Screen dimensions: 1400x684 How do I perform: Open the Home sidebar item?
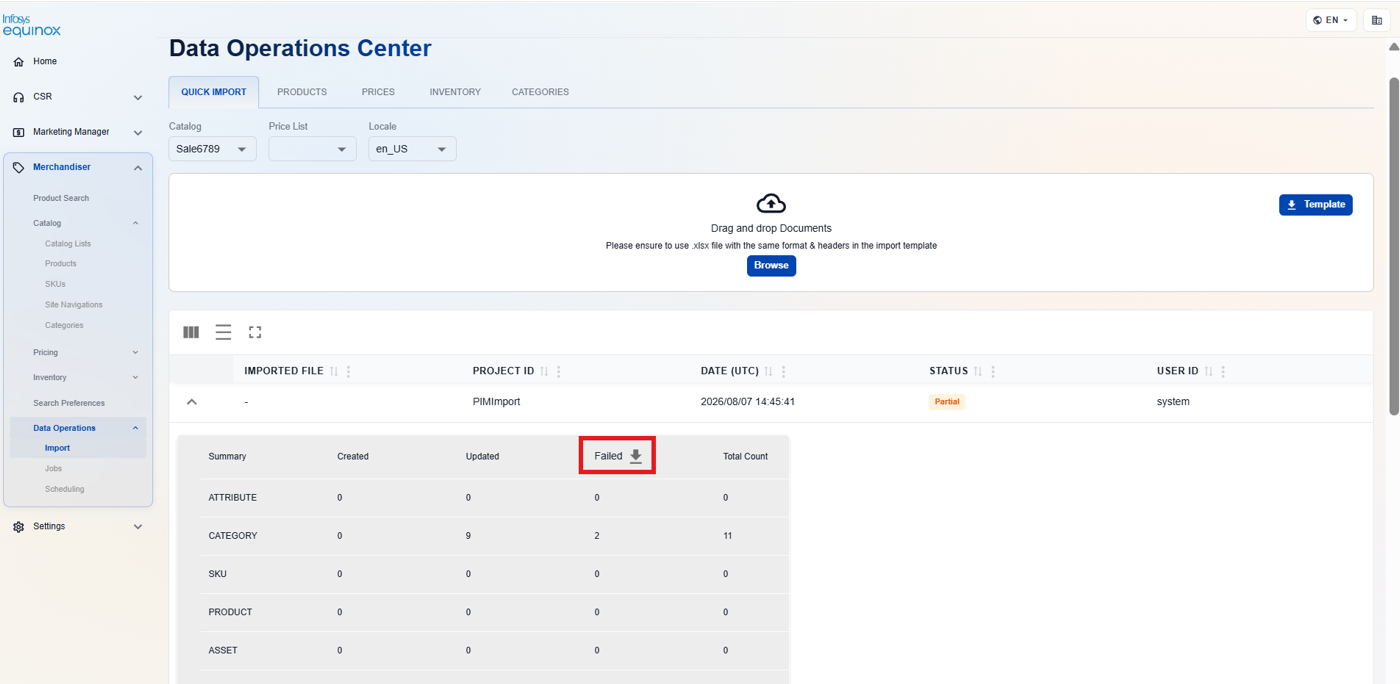point(45,61)
